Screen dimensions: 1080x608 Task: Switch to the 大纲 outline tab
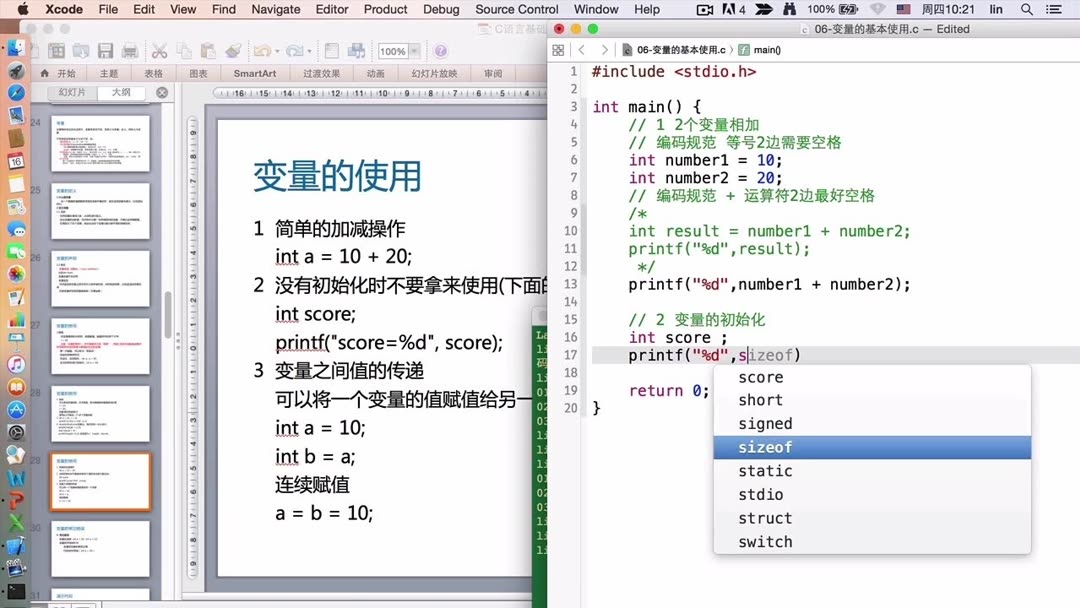coord(120,91)
